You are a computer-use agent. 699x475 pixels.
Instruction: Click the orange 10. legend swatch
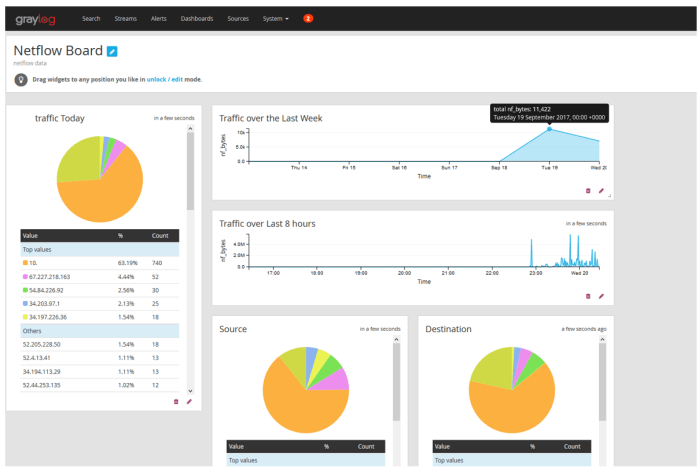point(25,262)
